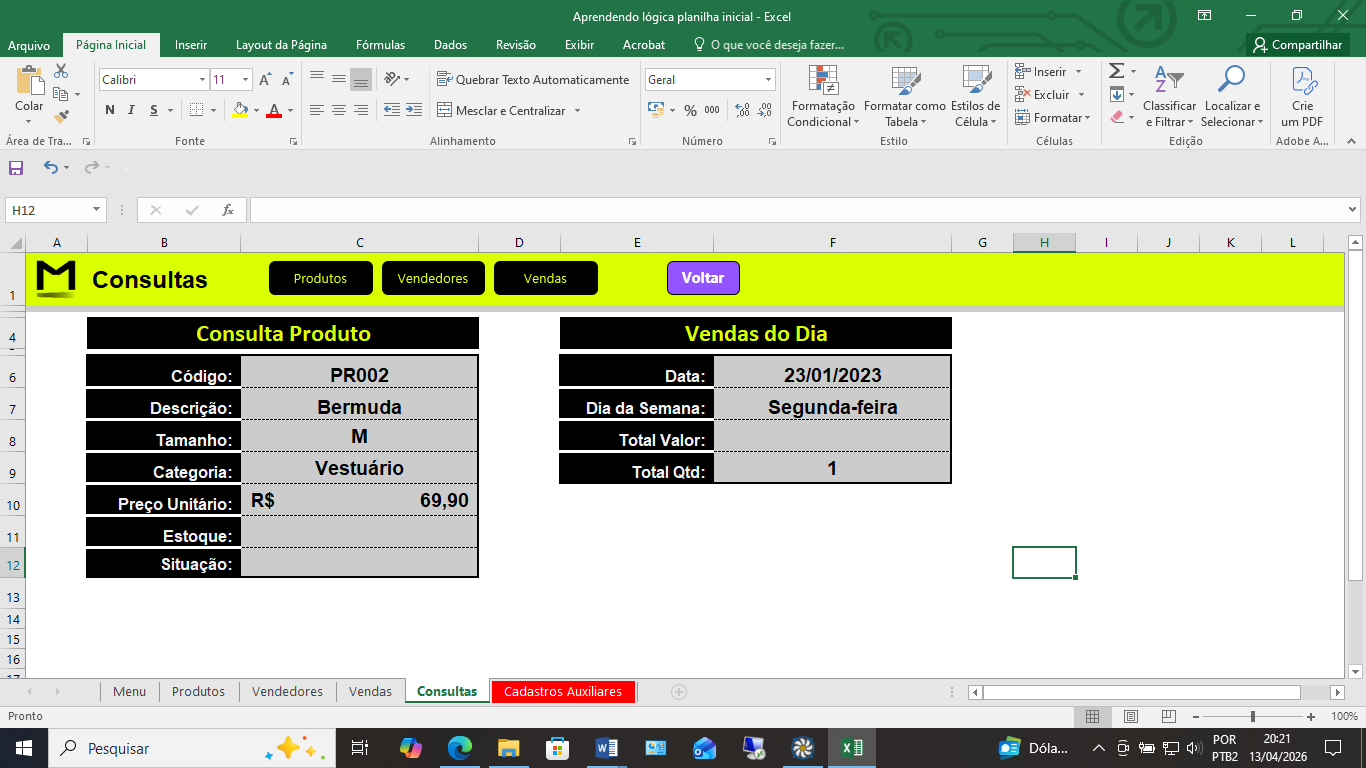Open the Windows Start menu

[24, 748]
